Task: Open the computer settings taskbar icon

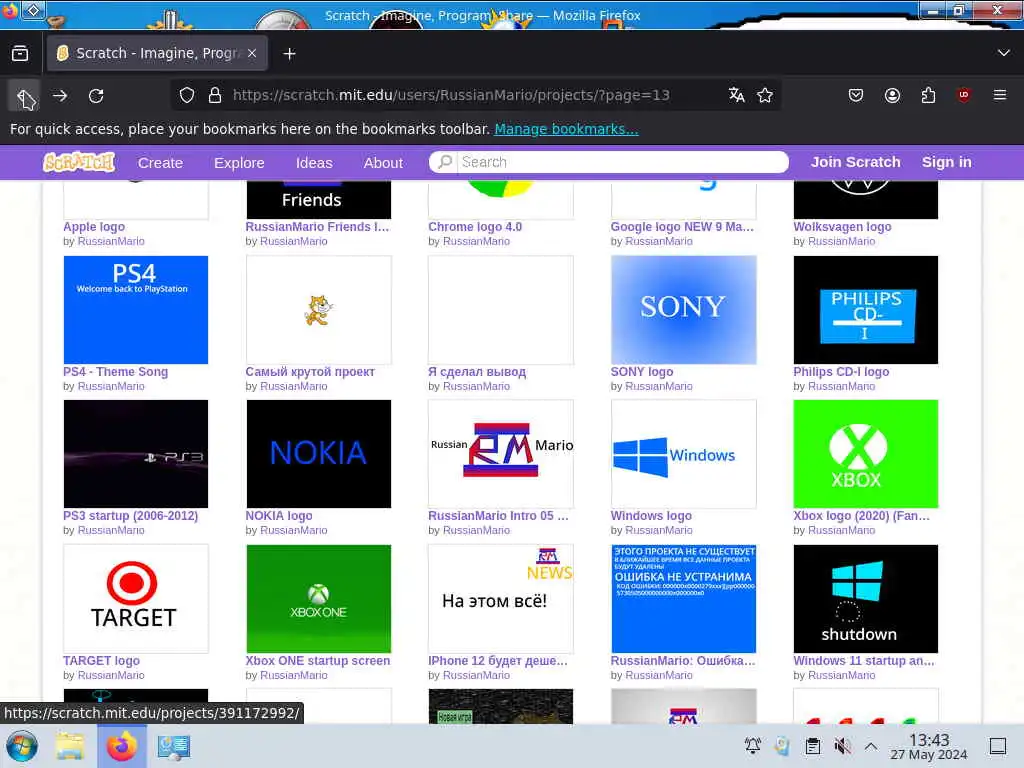Action: pos(174,746)
